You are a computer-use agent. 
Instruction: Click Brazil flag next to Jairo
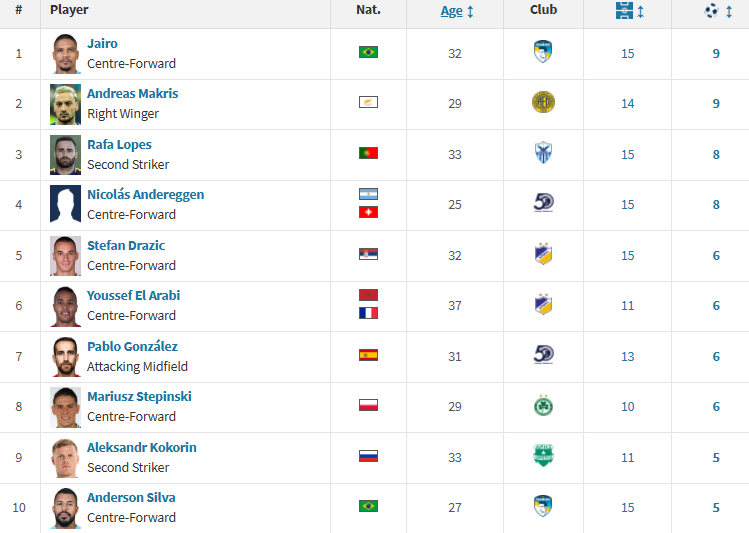368,52
